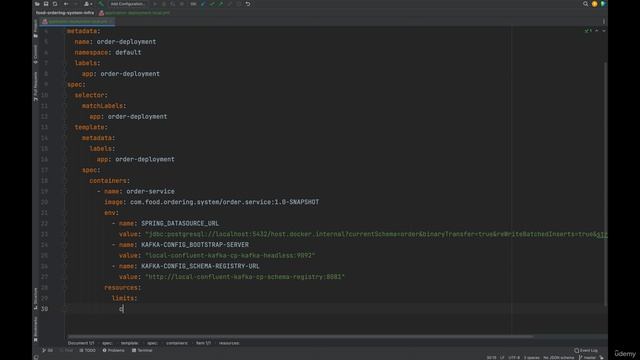The height and width of the screenshot is (360, 640).
Task: Click the 'Document 1/1' breadcrumb
Action: coord(81,343)
